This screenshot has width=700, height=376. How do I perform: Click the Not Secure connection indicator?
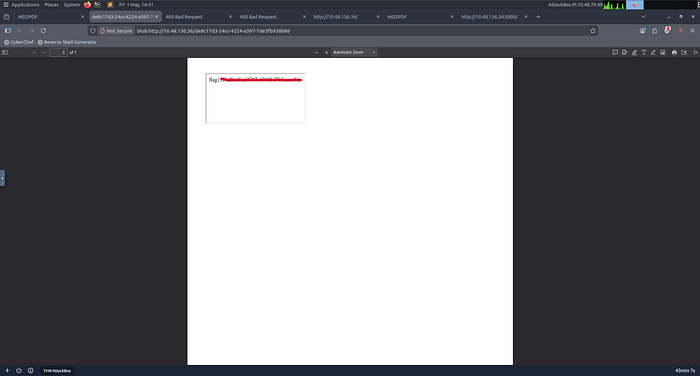click(x=116, y=31)
